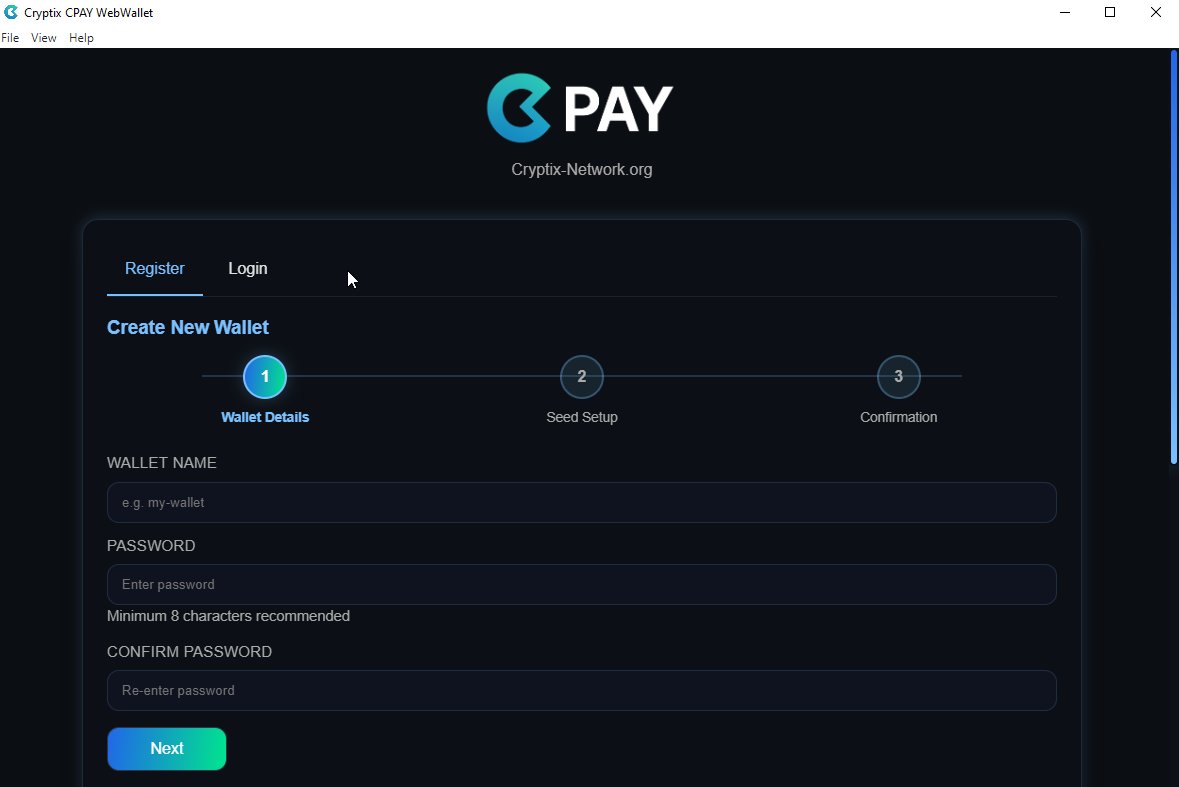Open the View menu

pos(44,38)
